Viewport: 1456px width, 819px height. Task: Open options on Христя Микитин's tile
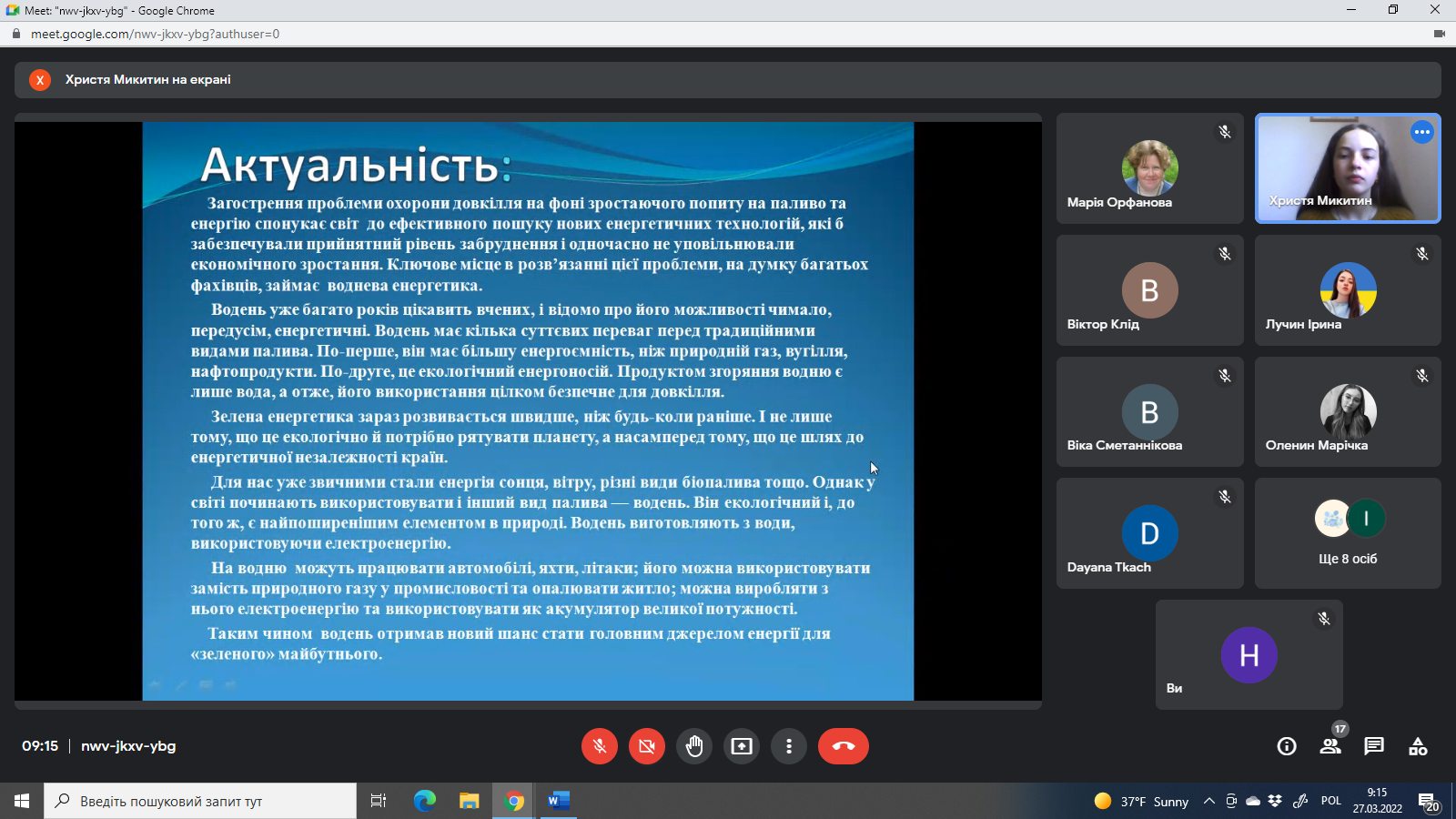tap(1422, 132)
